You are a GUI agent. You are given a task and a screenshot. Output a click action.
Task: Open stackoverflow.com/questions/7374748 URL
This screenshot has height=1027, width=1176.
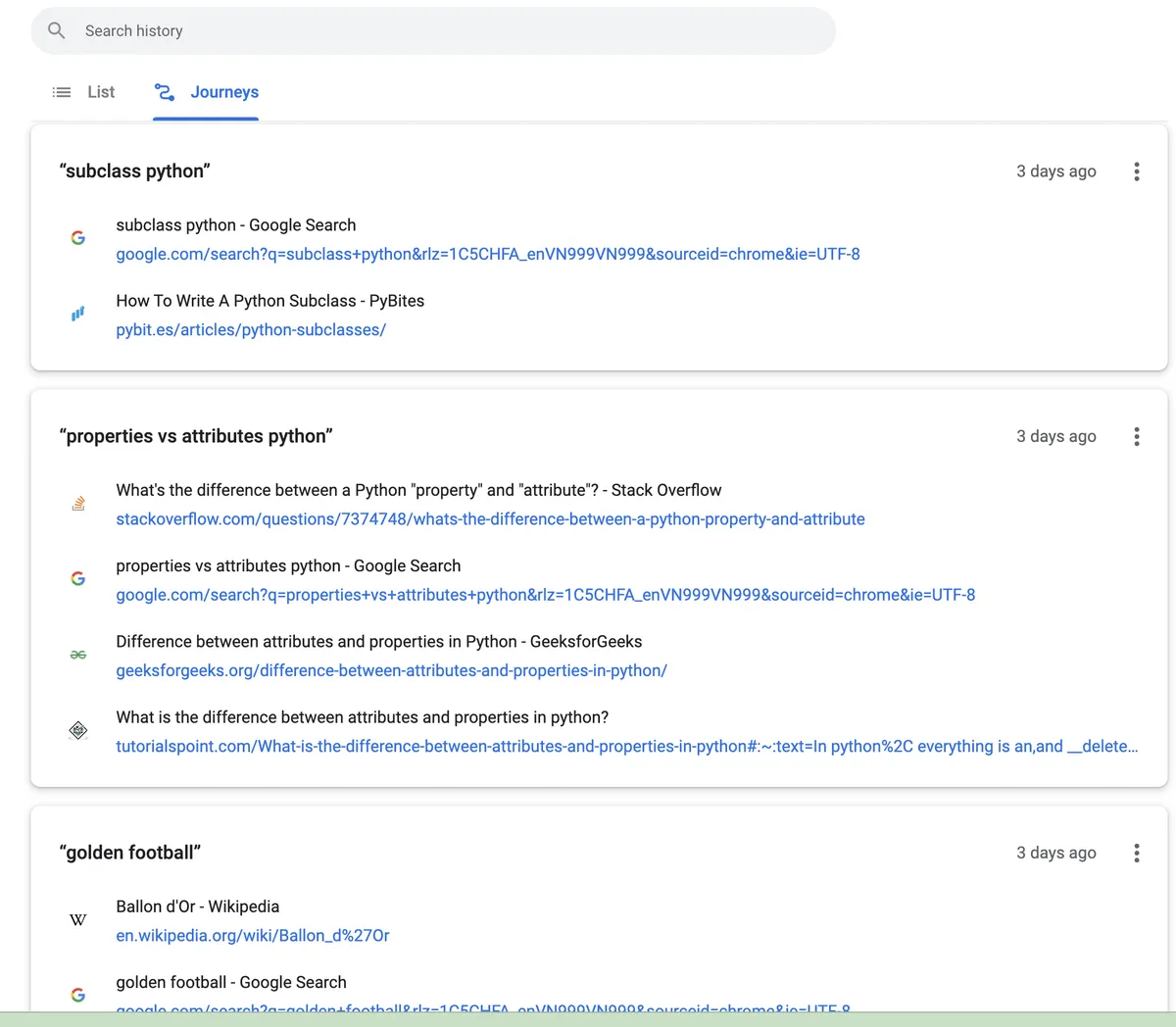point(490,519)
